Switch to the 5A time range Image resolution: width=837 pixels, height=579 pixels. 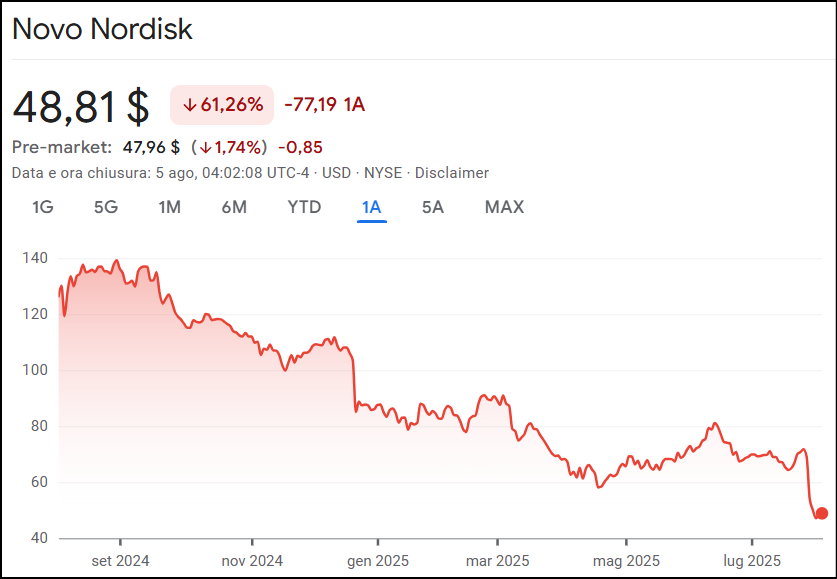point(432,207)
